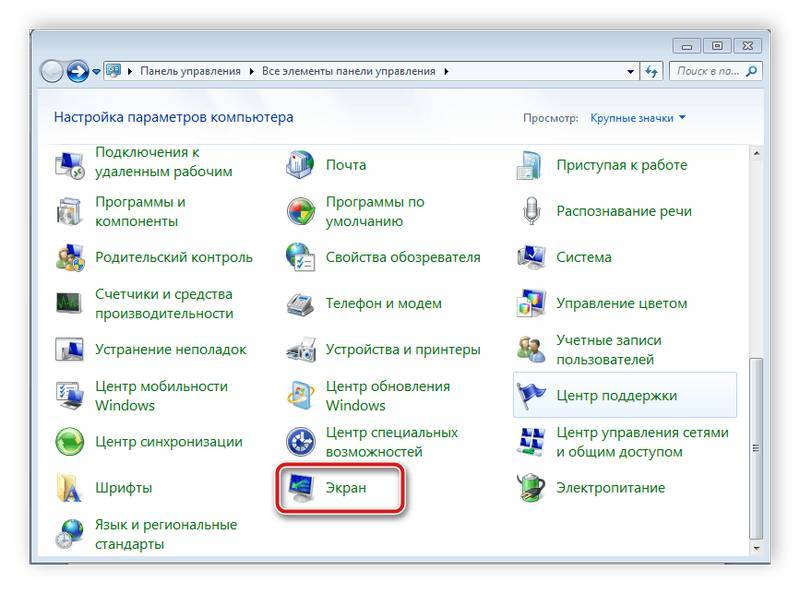Click the network sharing center icon
This screenshot has width=800, height=594.
tap(531, 441)
